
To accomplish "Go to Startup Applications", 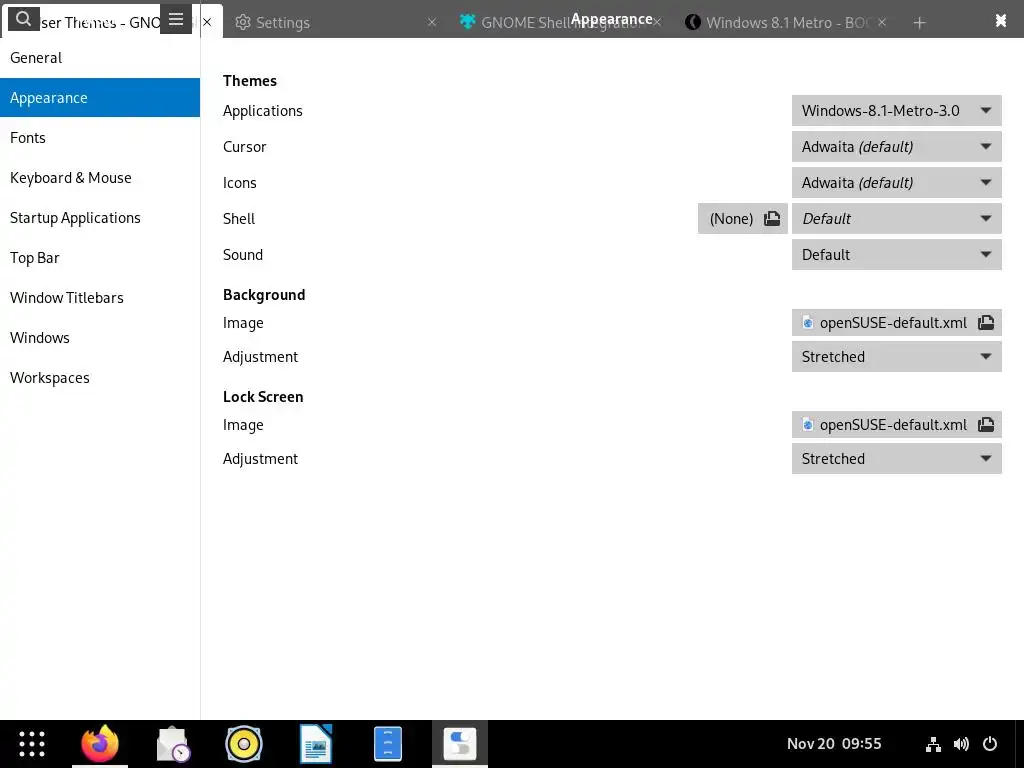I will 100,217.
